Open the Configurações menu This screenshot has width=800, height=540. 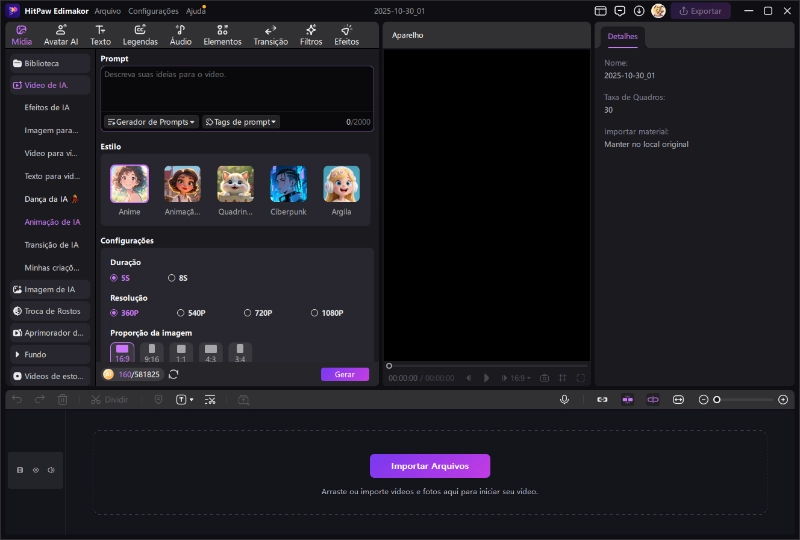(x=153, y=11)
